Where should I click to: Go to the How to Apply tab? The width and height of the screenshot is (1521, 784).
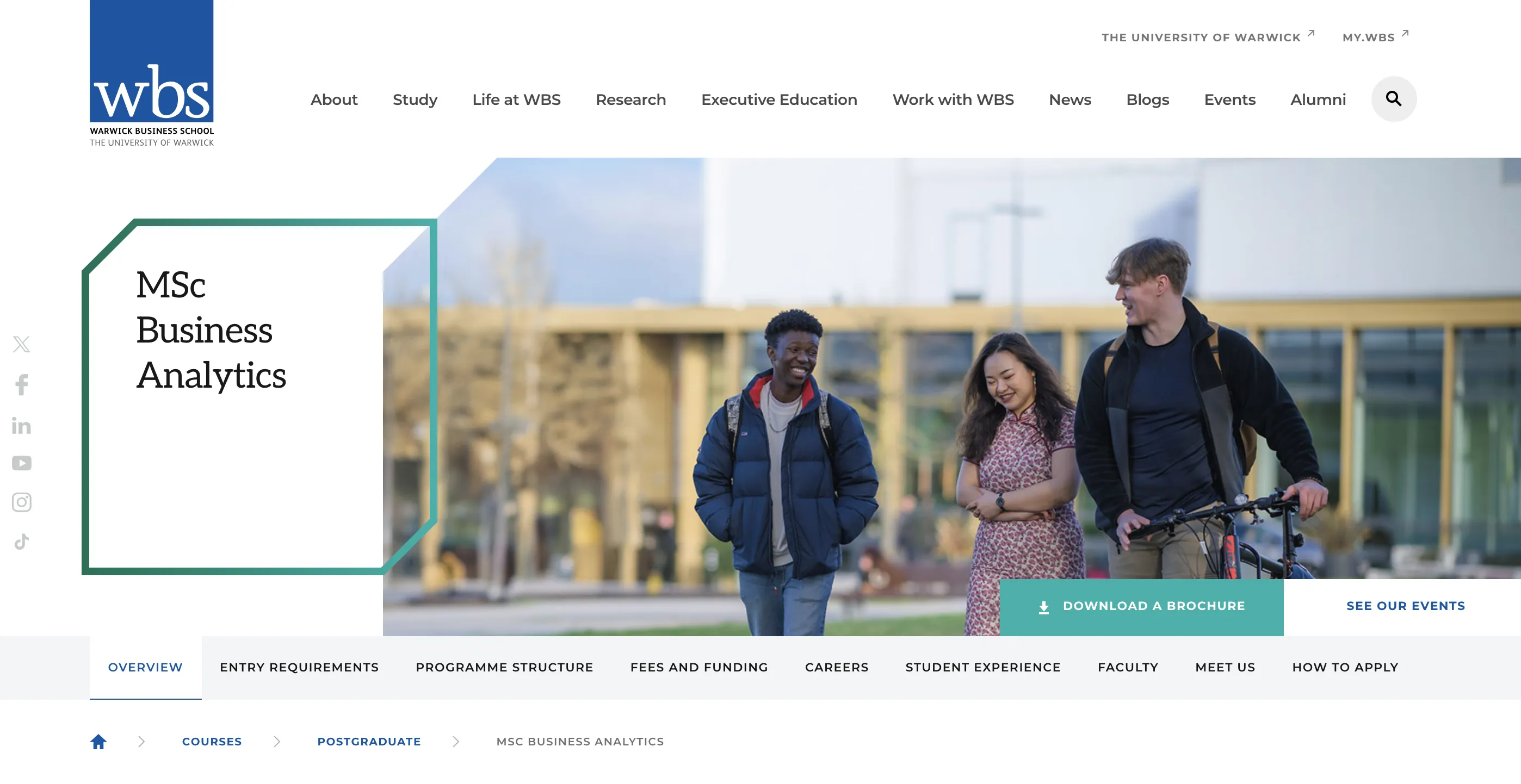[x=1344, y=667]
